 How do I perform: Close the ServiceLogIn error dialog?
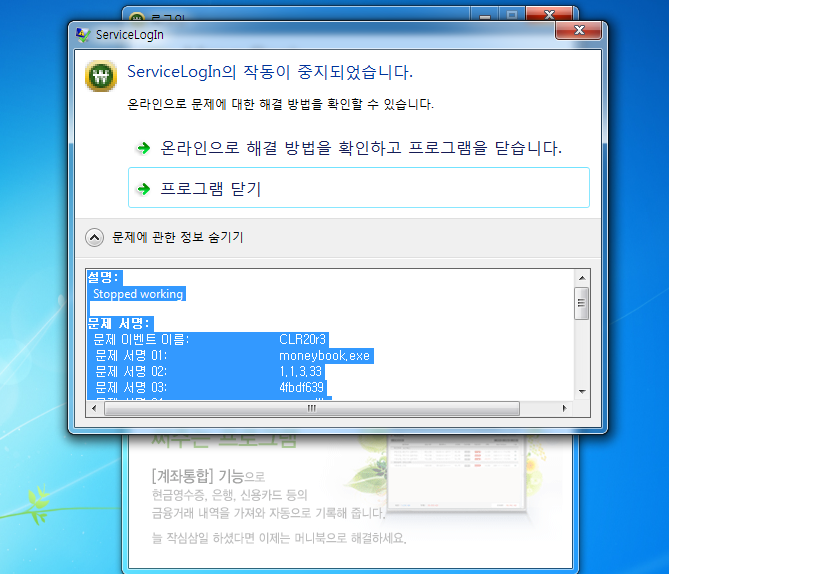pyautogui.click(x=579, y=30)
